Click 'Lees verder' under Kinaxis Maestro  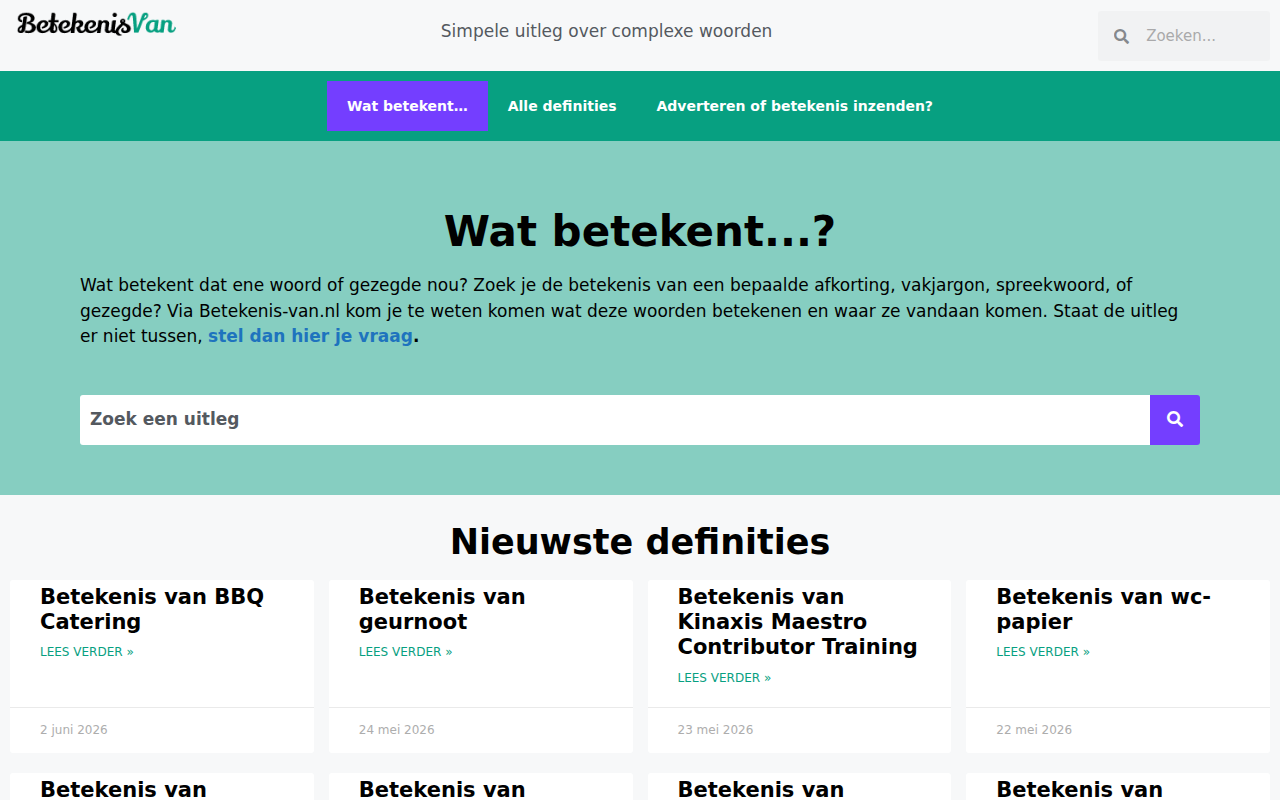click(724, 678)
